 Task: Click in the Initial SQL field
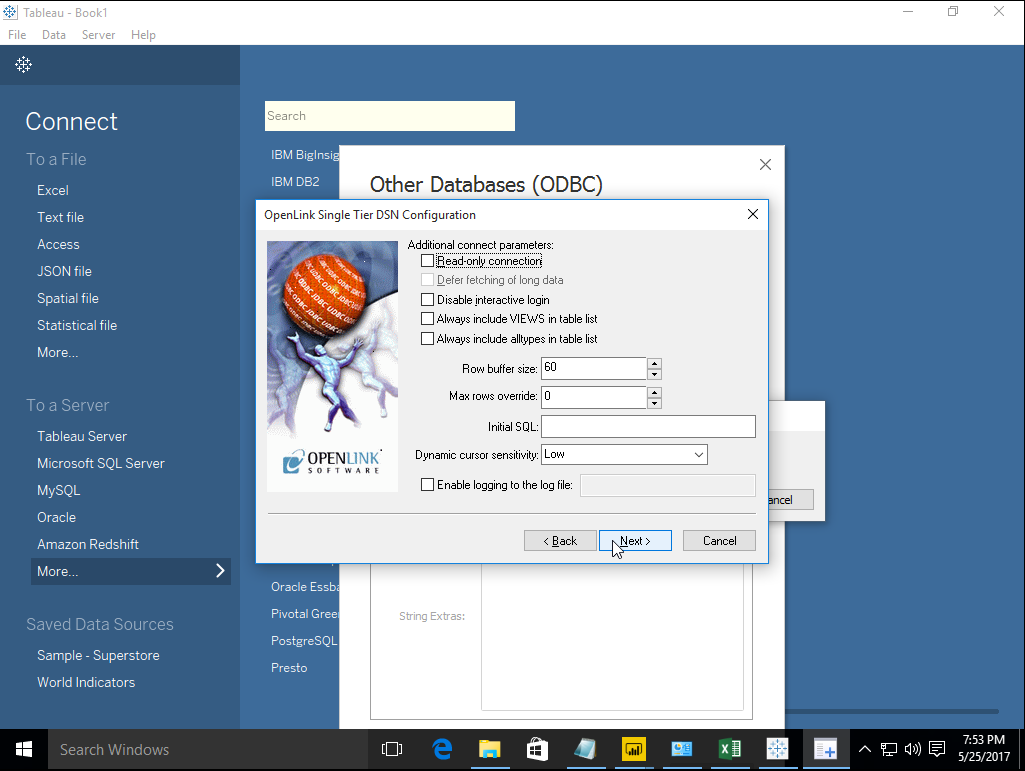click(x=648, y=426)
